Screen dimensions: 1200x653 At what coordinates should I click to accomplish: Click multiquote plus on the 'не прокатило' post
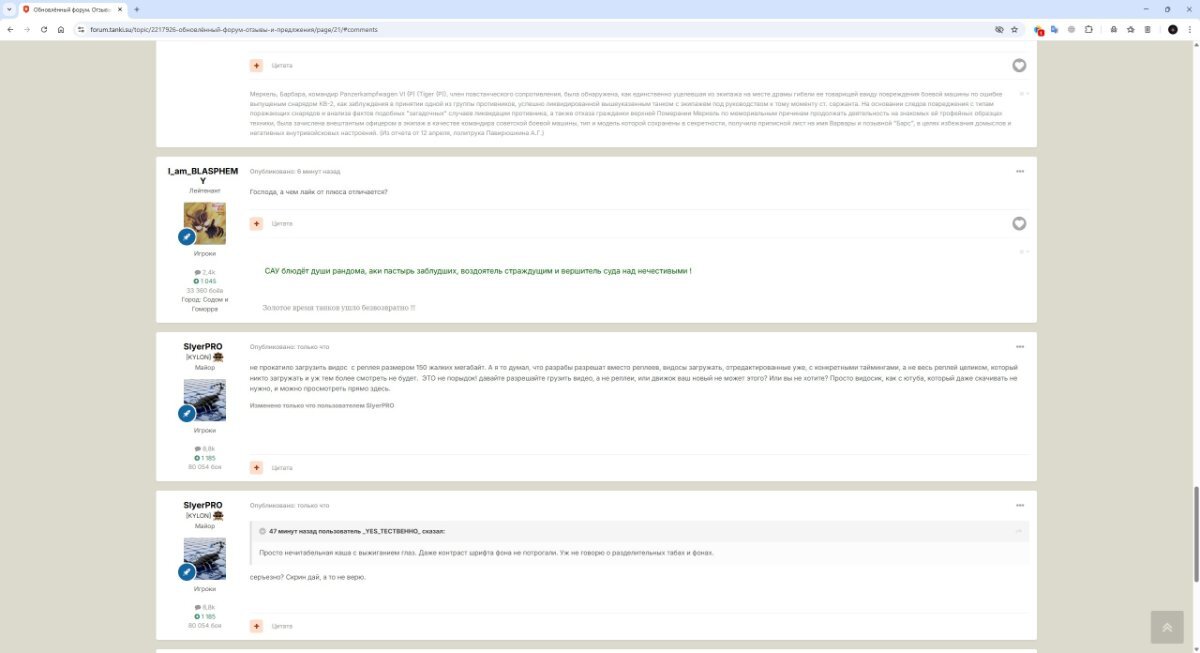pos(256,467)
